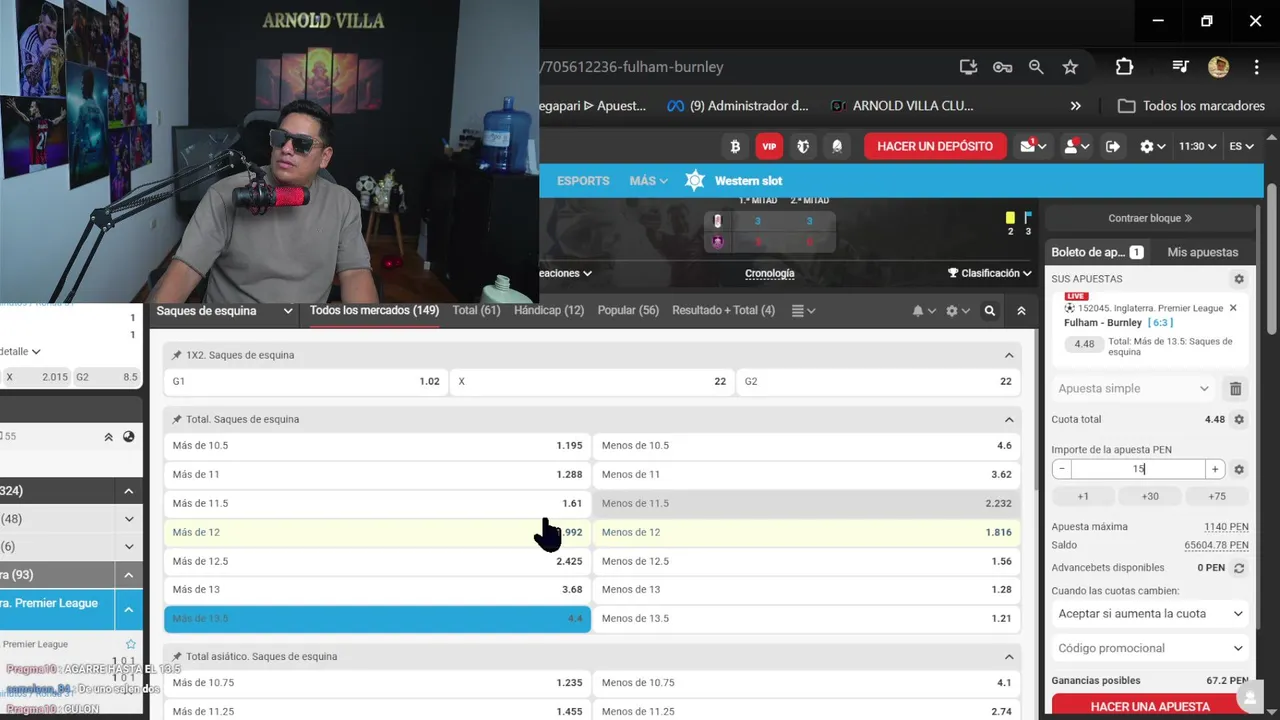Add +75 to the bet amount
Viewport: 1280px width, 720px height.
(1217, 496)
